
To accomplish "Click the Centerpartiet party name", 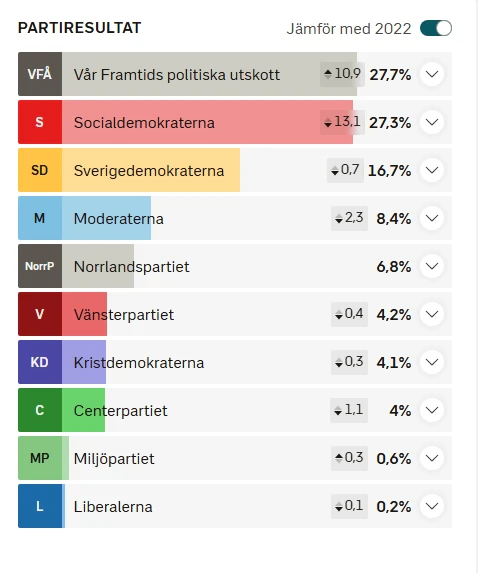I will [121, 411].
